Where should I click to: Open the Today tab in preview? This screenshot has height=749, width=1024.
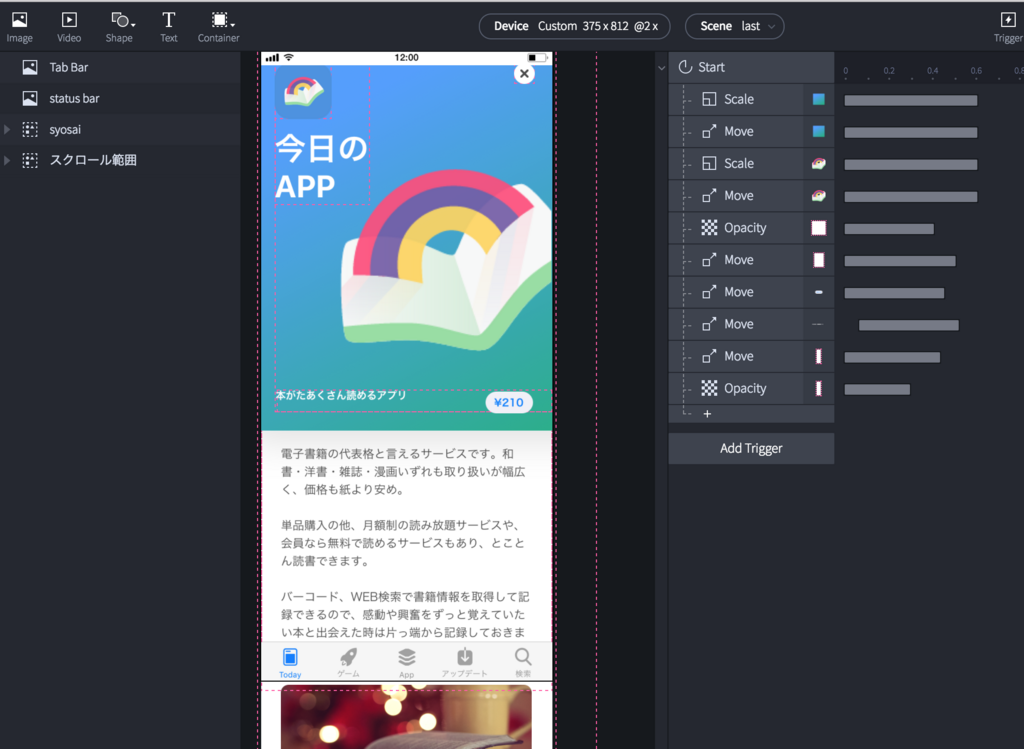[290, 663]
